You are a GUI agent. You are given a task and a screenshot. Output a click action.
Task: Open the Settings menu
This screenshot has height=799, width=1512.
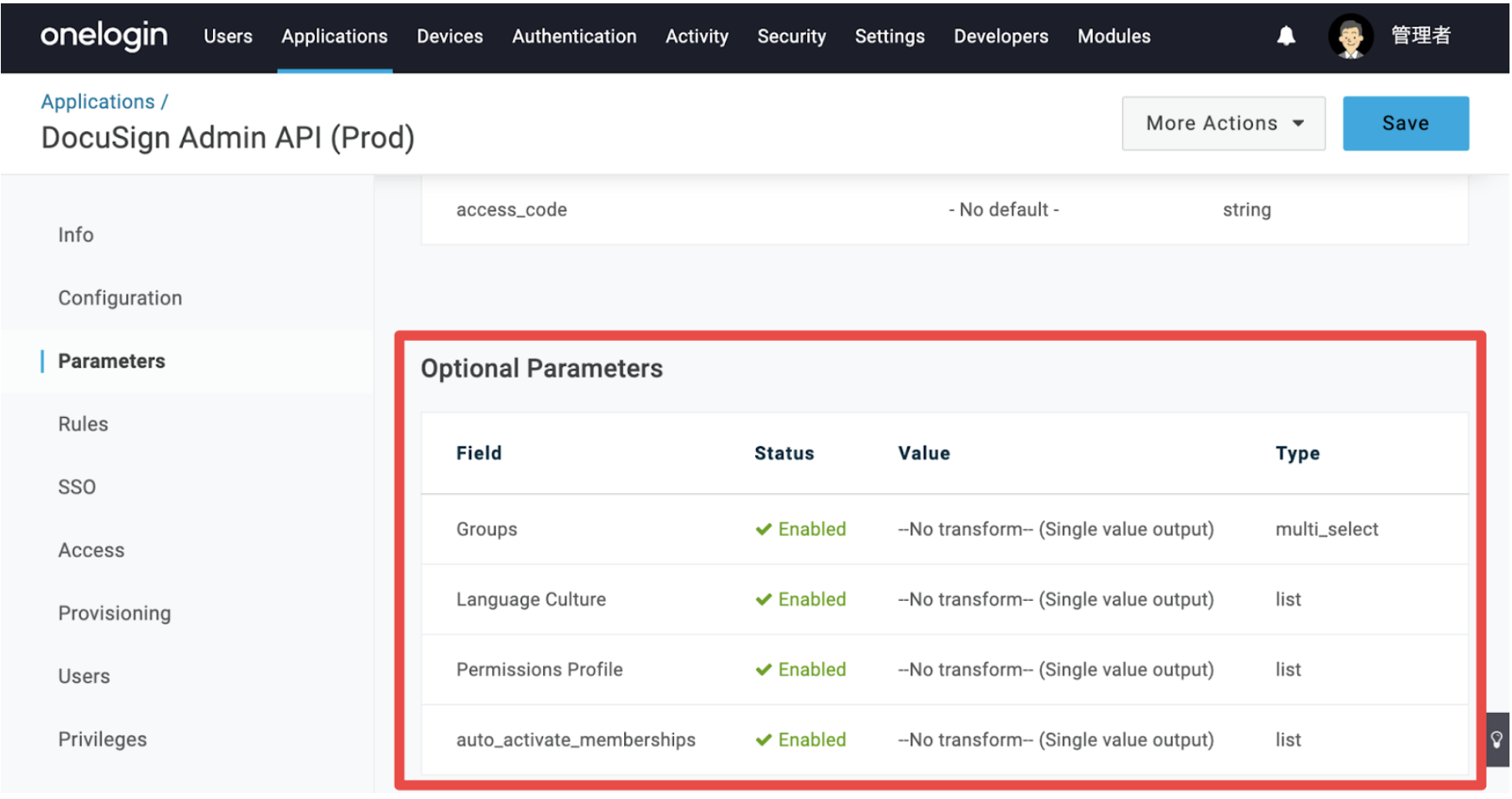tap(890, 36)
